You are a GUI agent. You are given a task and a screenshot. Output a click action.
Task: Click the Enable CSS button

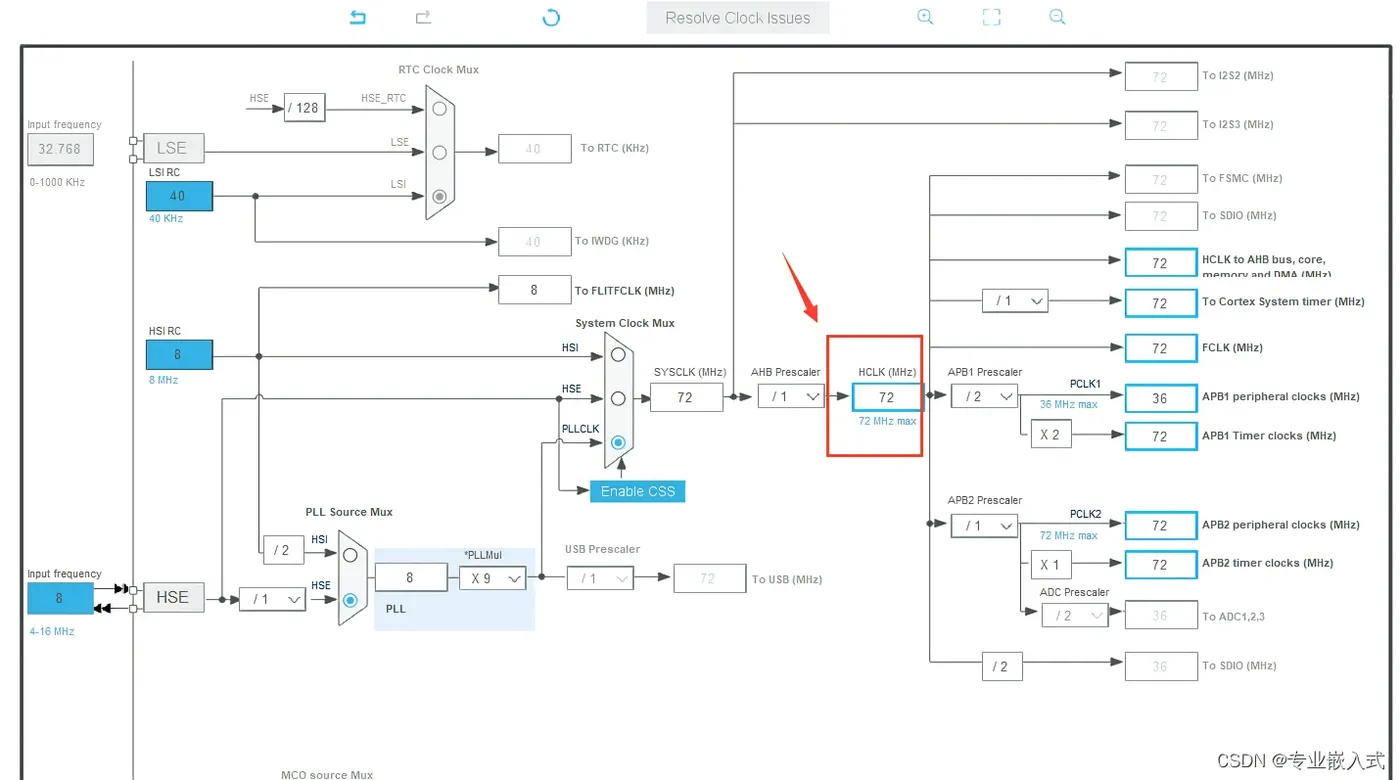638,491
